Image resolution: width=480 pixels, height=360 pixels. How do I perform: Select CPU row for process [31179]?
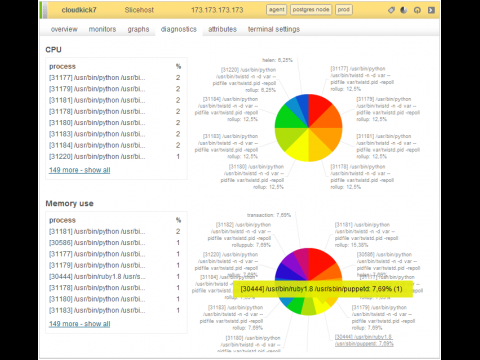(115, 89)
